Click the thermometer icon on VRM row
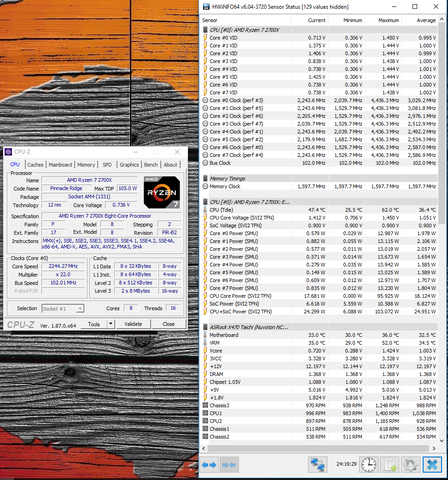 coord(205,343)
